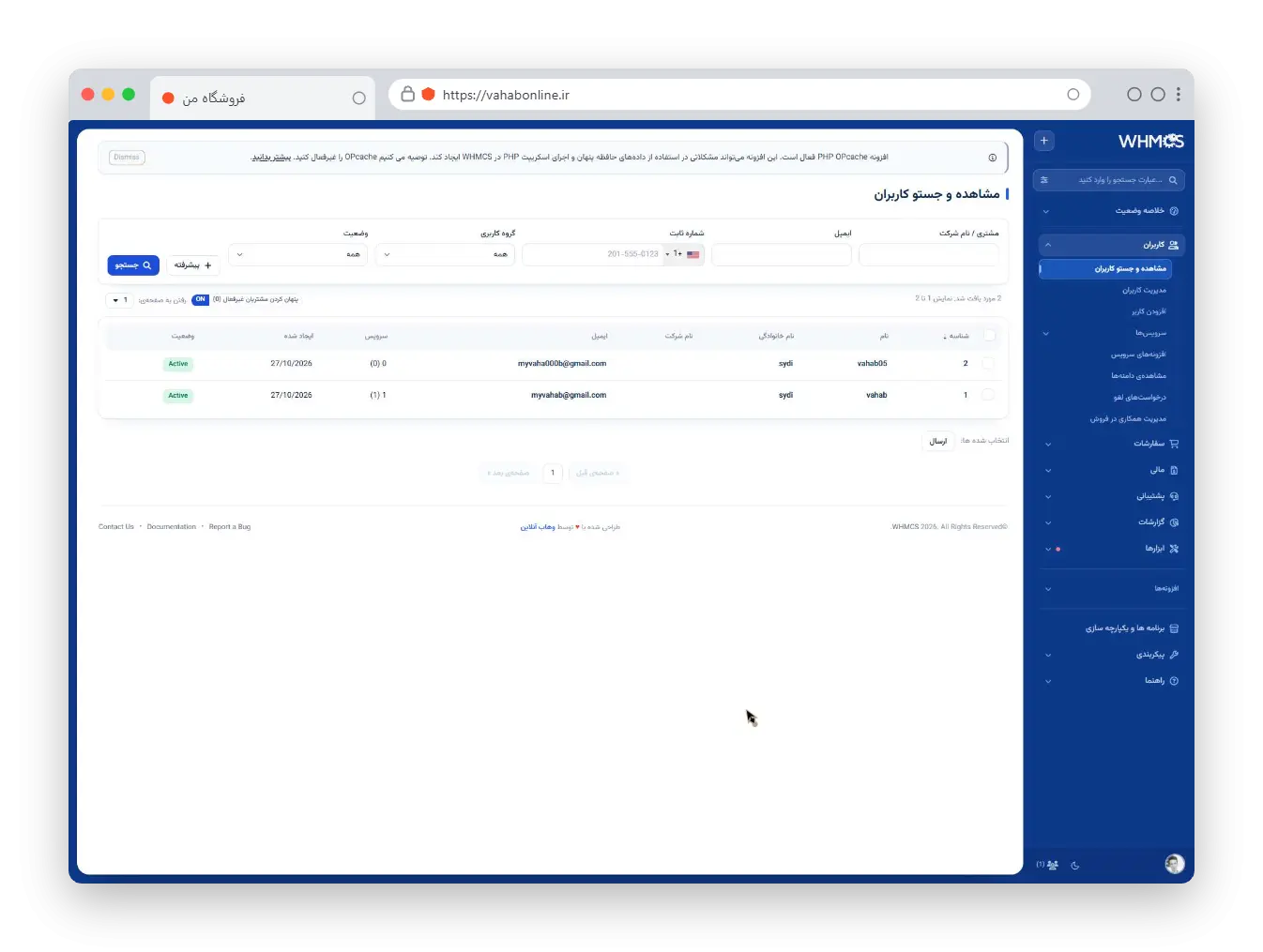This screenshot has width=1263, height=952.
Task: Open مشاهده‌ی دامنه‌ها in sidebar
Action: (x=1138, y=376)
